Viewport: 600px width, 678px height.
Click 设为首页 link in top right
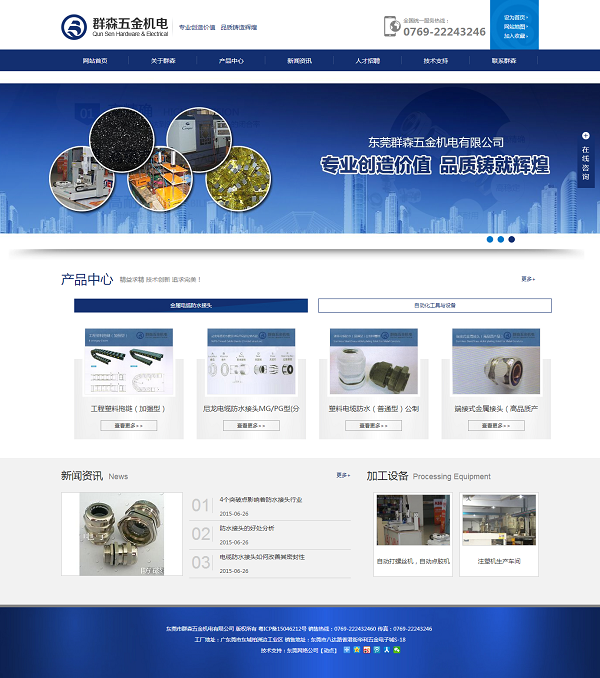pos(515,17)
